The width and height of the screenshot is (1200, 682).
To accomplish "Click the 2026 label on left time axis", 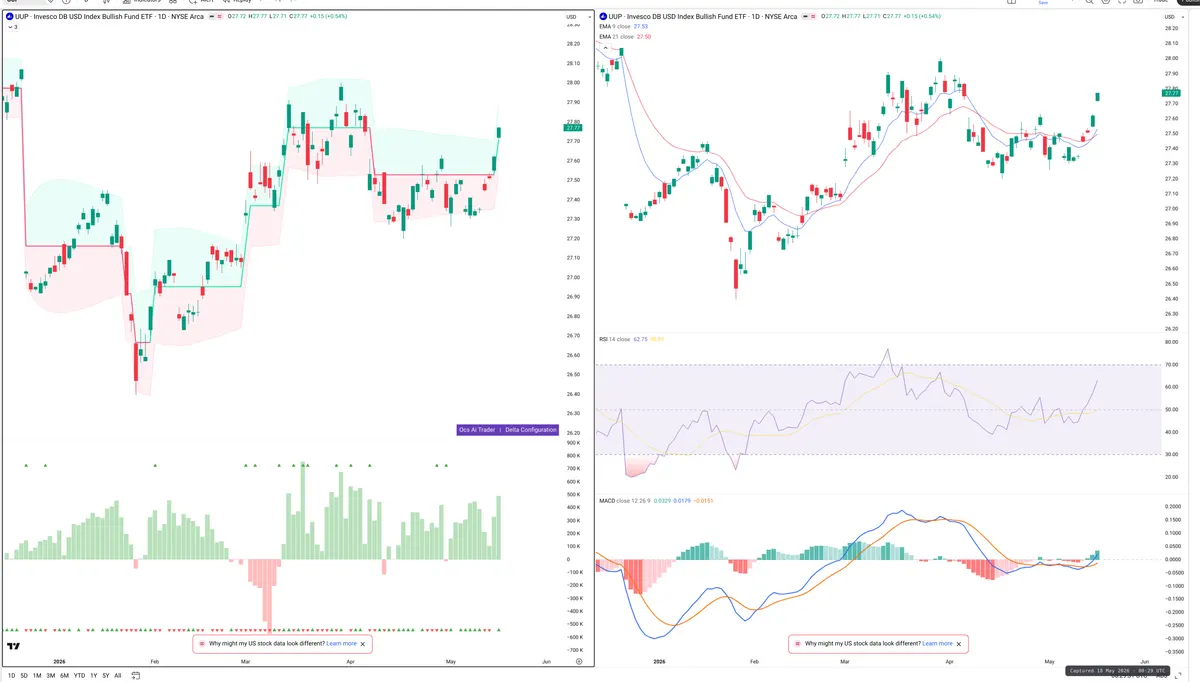I will click(x=59, y=661).
